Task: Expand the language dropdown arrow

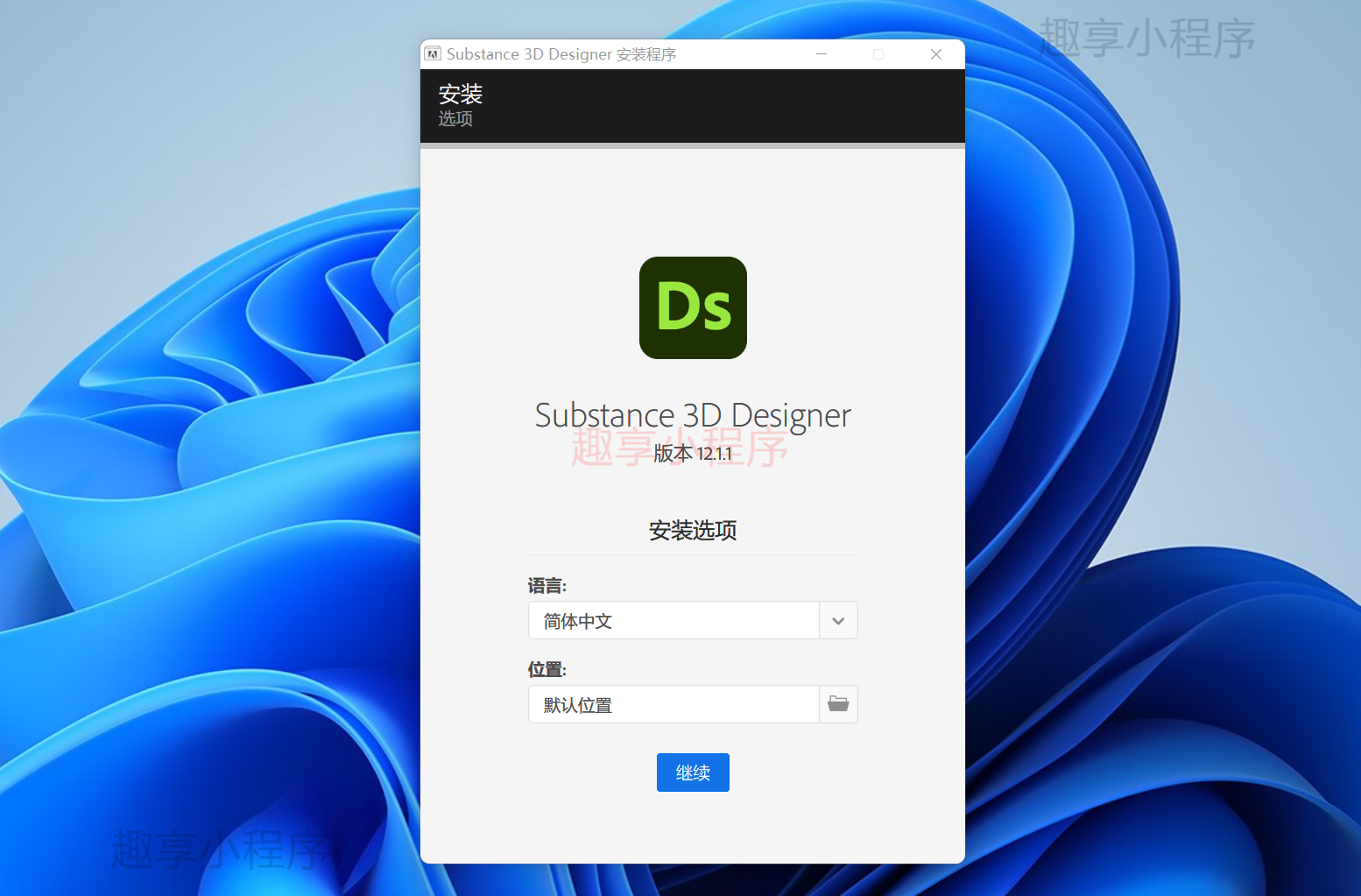Action: point(838,620)
